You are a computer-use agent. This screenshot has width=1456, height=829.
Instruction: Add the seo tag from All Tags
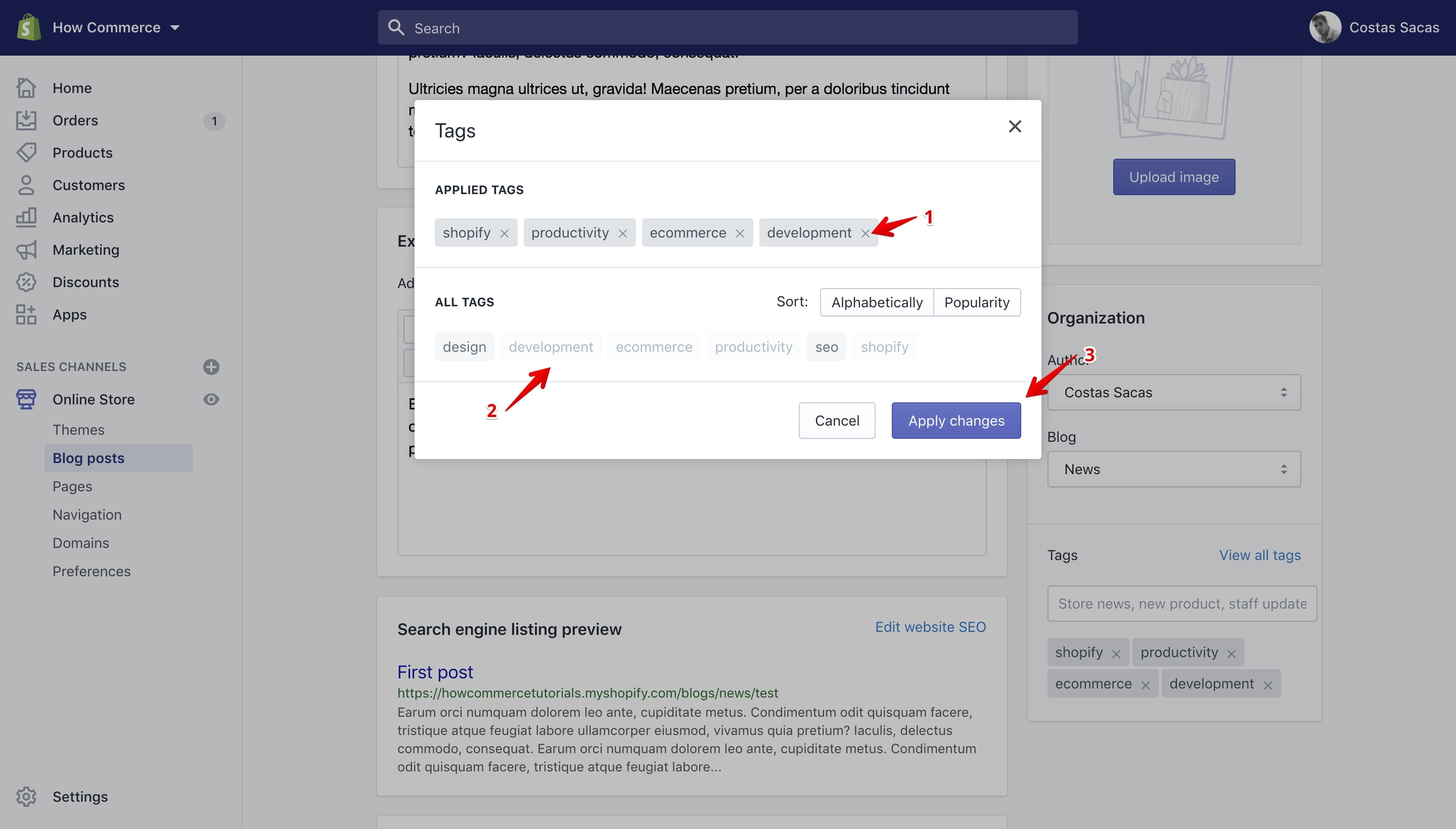[x=826, y=347]
